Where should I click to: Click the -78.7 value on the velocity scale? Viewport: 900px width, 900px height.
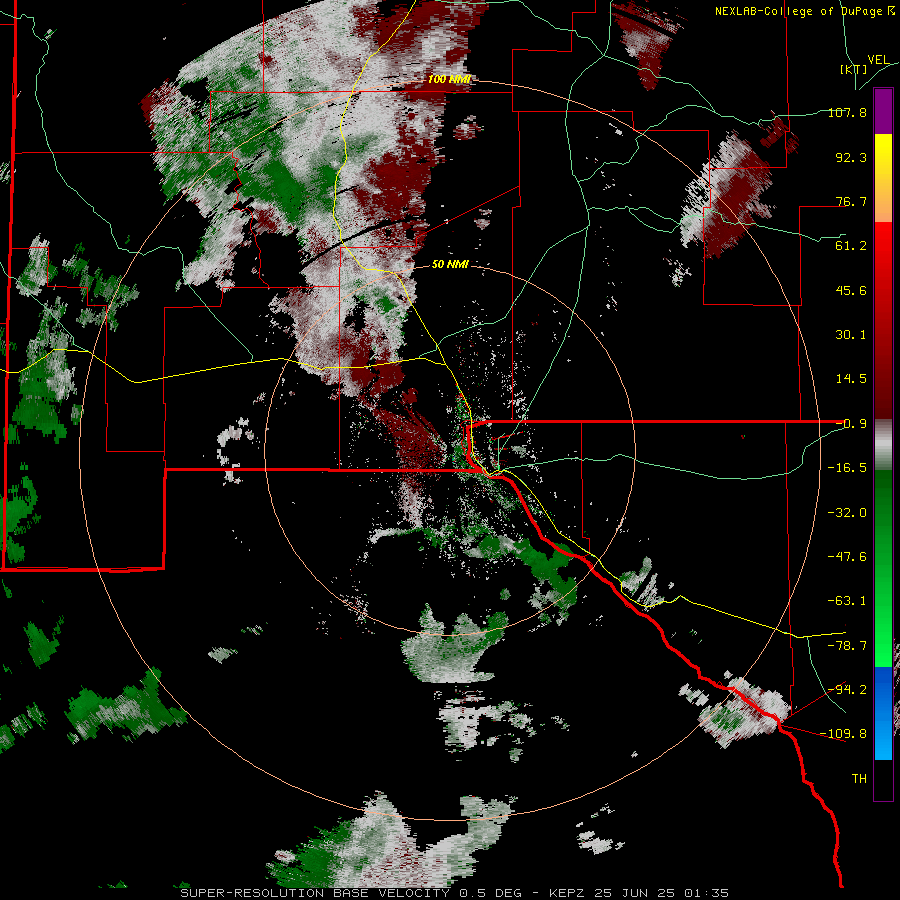[x=847, y=646]
